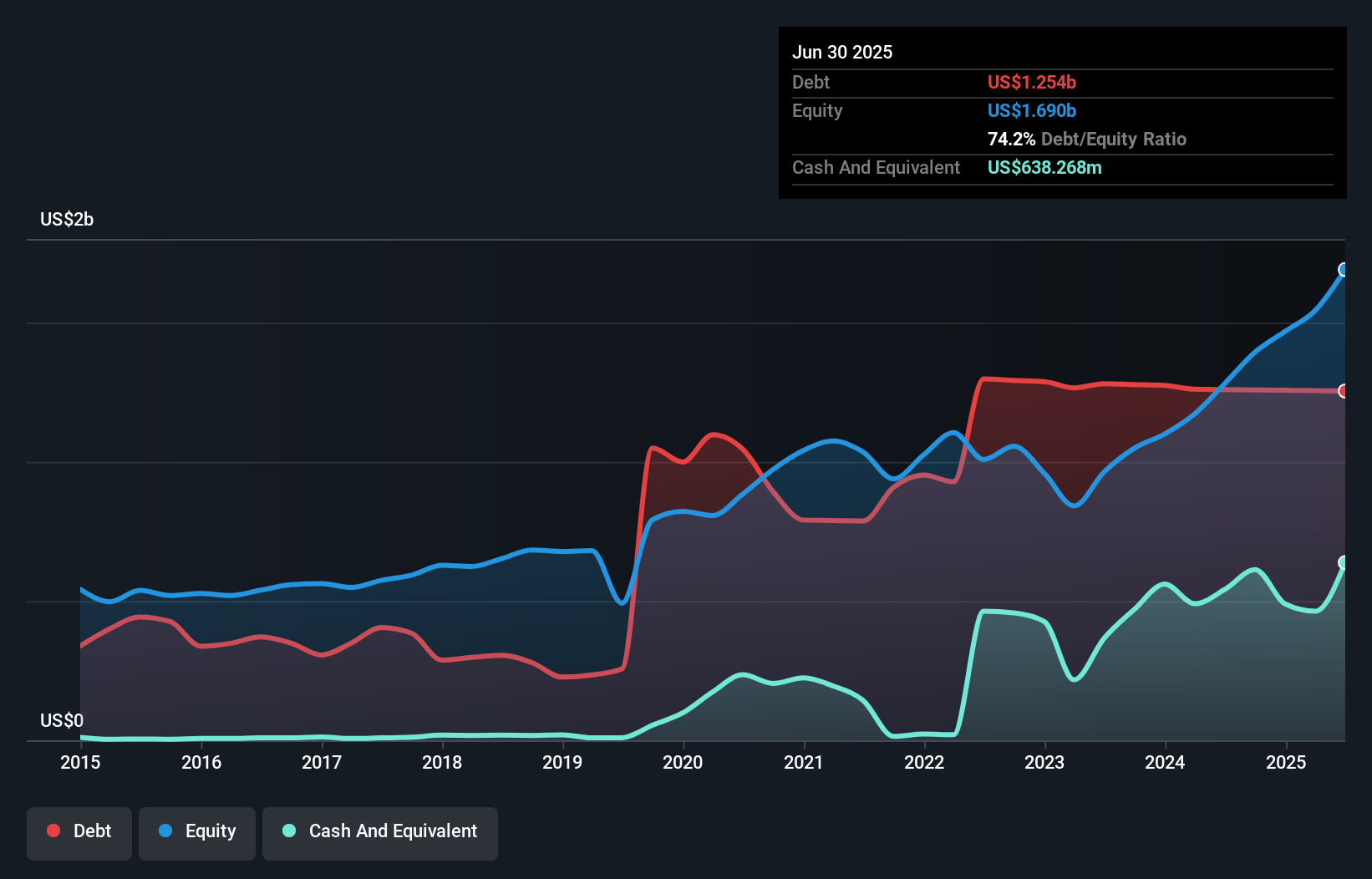Toggle the Cash And Equivalent series visibility
Viewport: 1372px width, 879px height.
(x=380, y=831)
